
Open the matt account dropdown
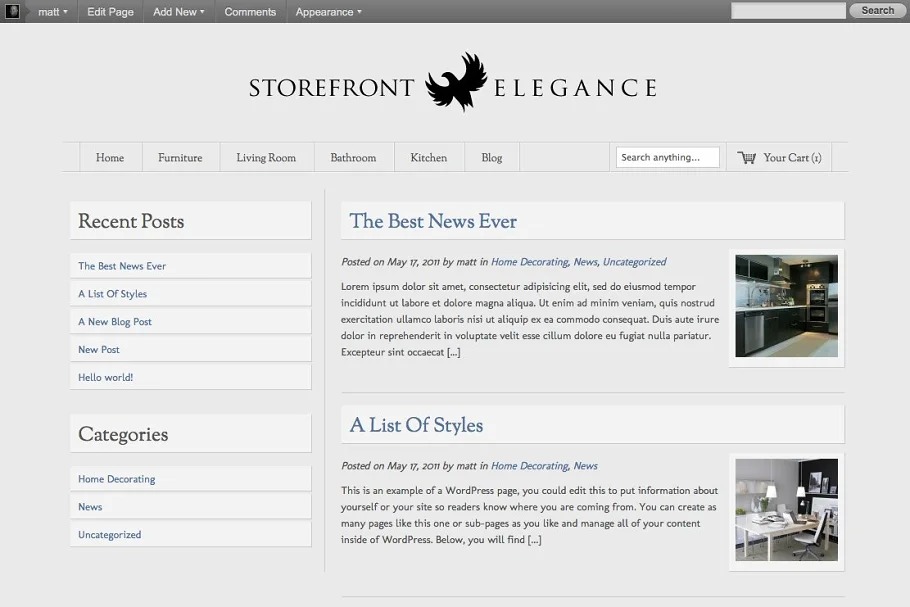coord(52,12)
